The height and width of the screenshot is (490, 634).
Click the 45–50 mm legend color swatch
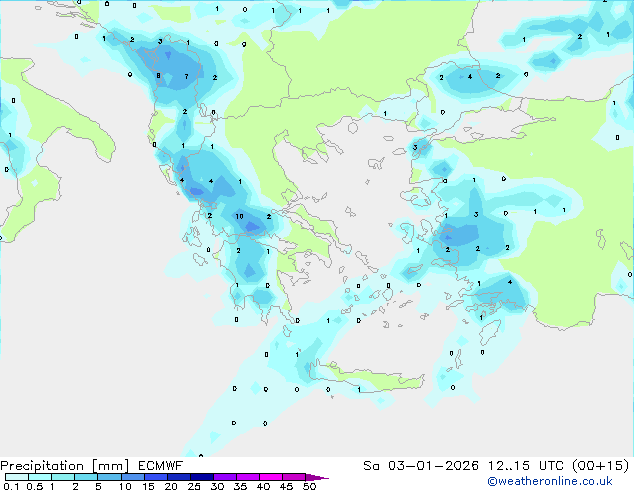294,477
